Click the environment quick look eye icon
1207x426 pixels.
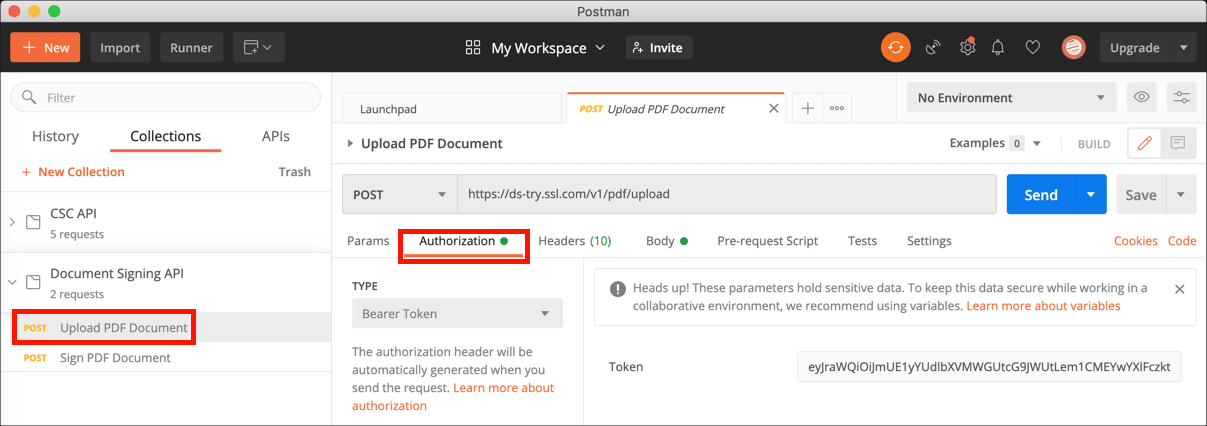pyautogui.click(x=1141, y=98)
